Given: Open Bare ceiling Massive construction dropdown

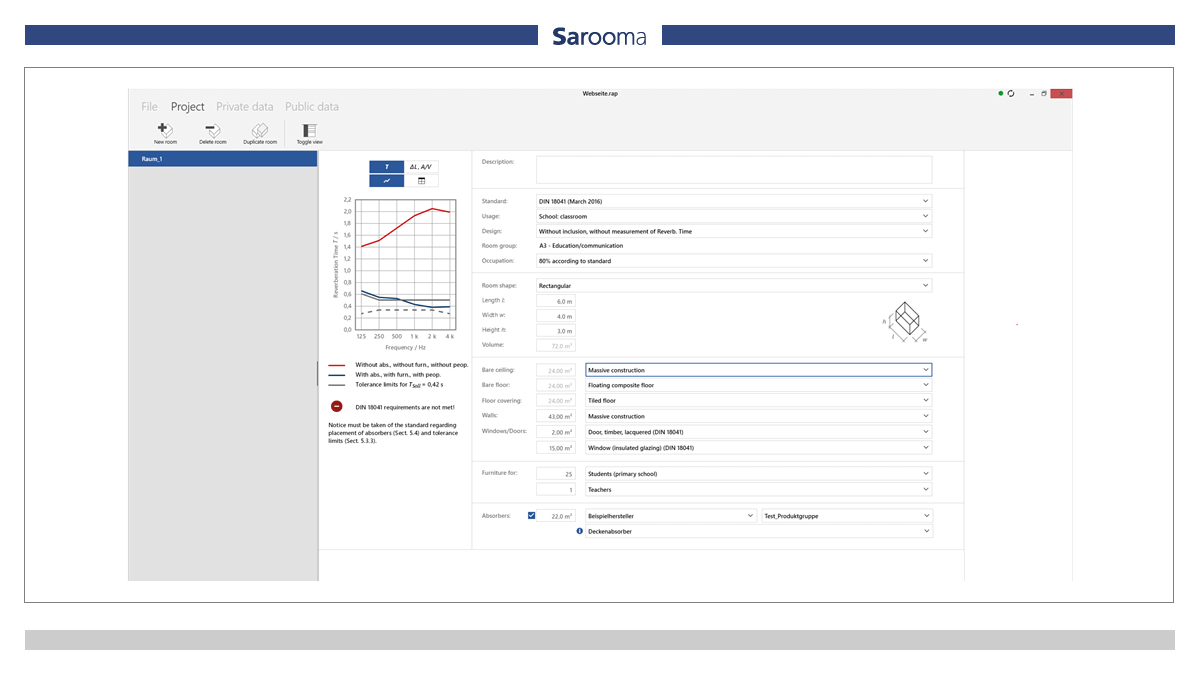Looking at the screenshot, I should [x=758, y=369].
